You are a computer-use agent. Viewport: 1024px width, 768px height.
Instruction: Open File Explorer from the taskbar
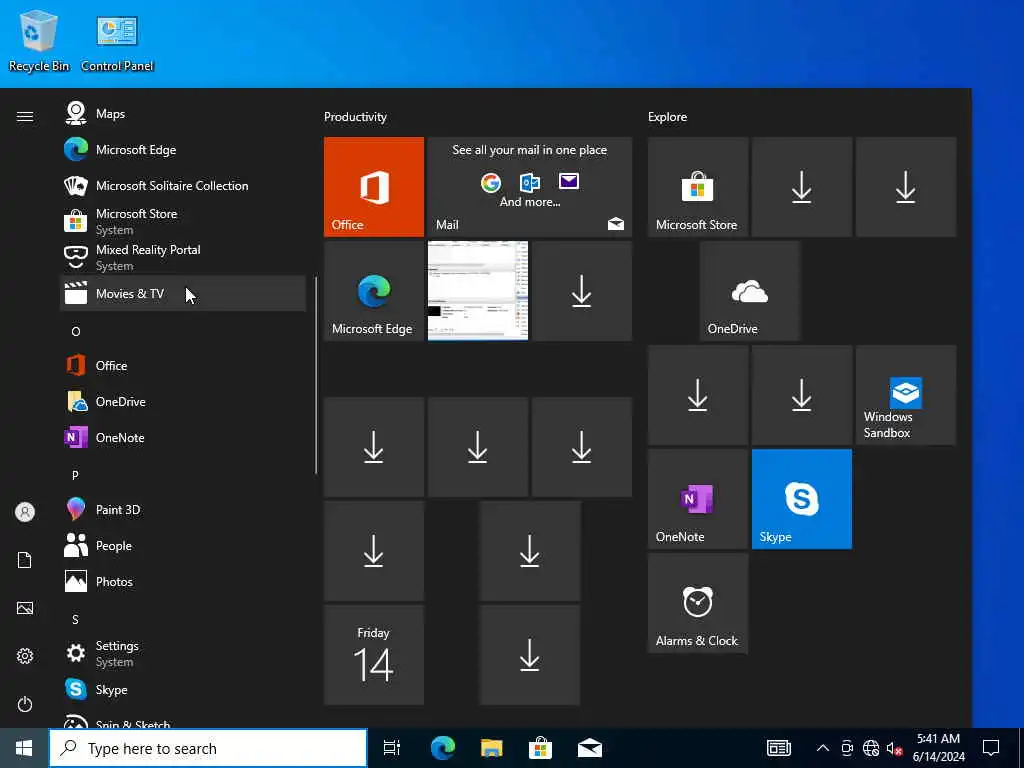click(x=492, y=748)
